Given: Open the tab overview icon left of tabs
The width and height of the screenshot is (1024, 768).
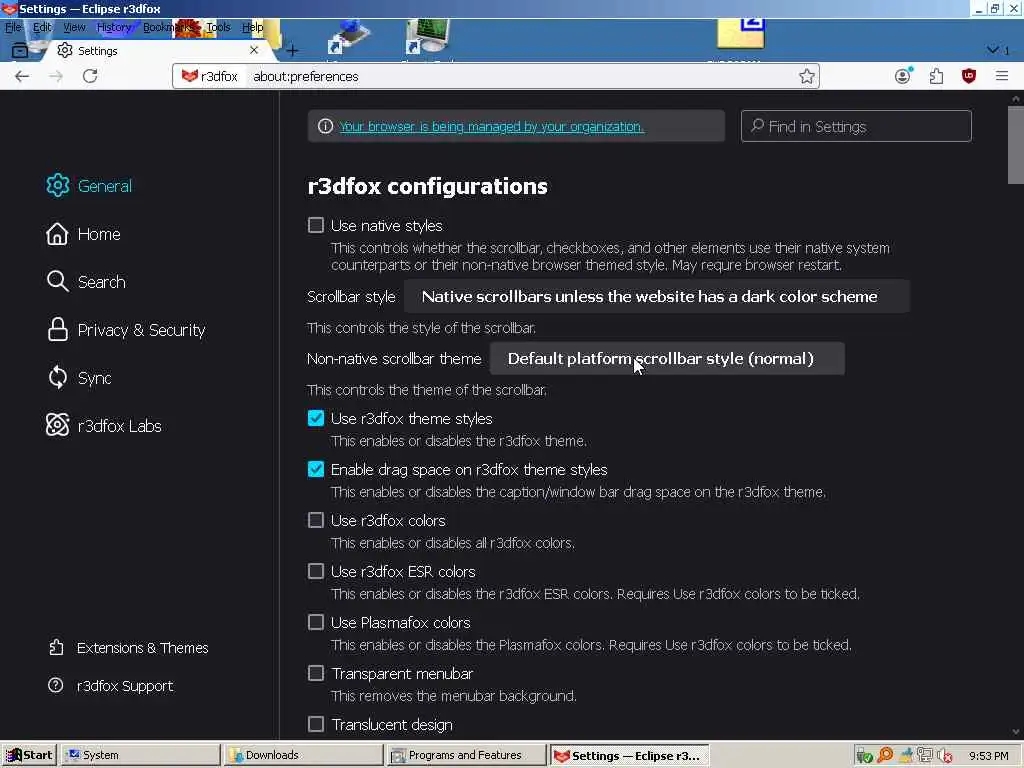Looking at the screenshot, I should coord(20,50).
